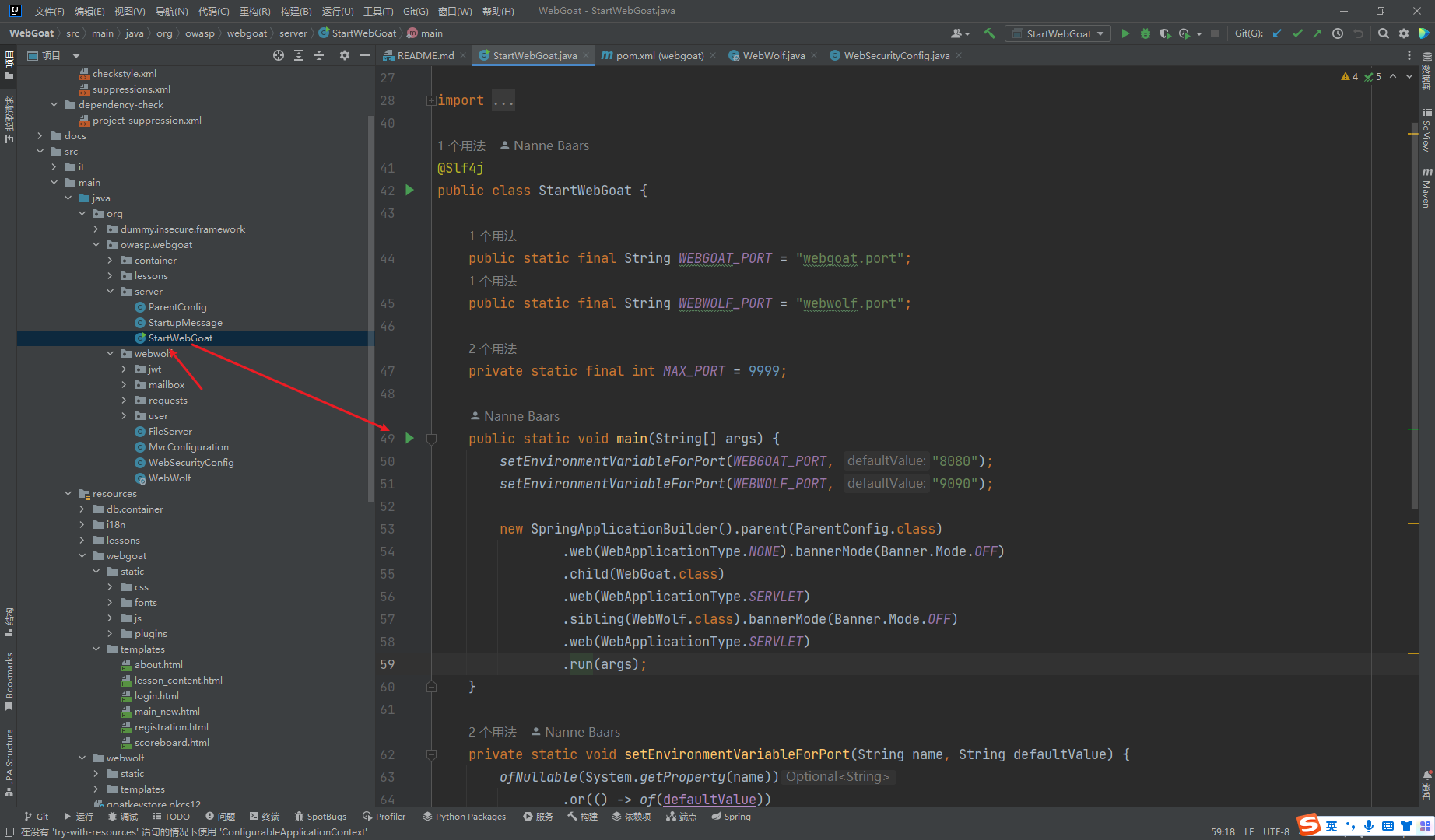Viewport: 1435px width, 840px height.
Task: Open the 文件(F) menu
Action: tap(49, 11)
